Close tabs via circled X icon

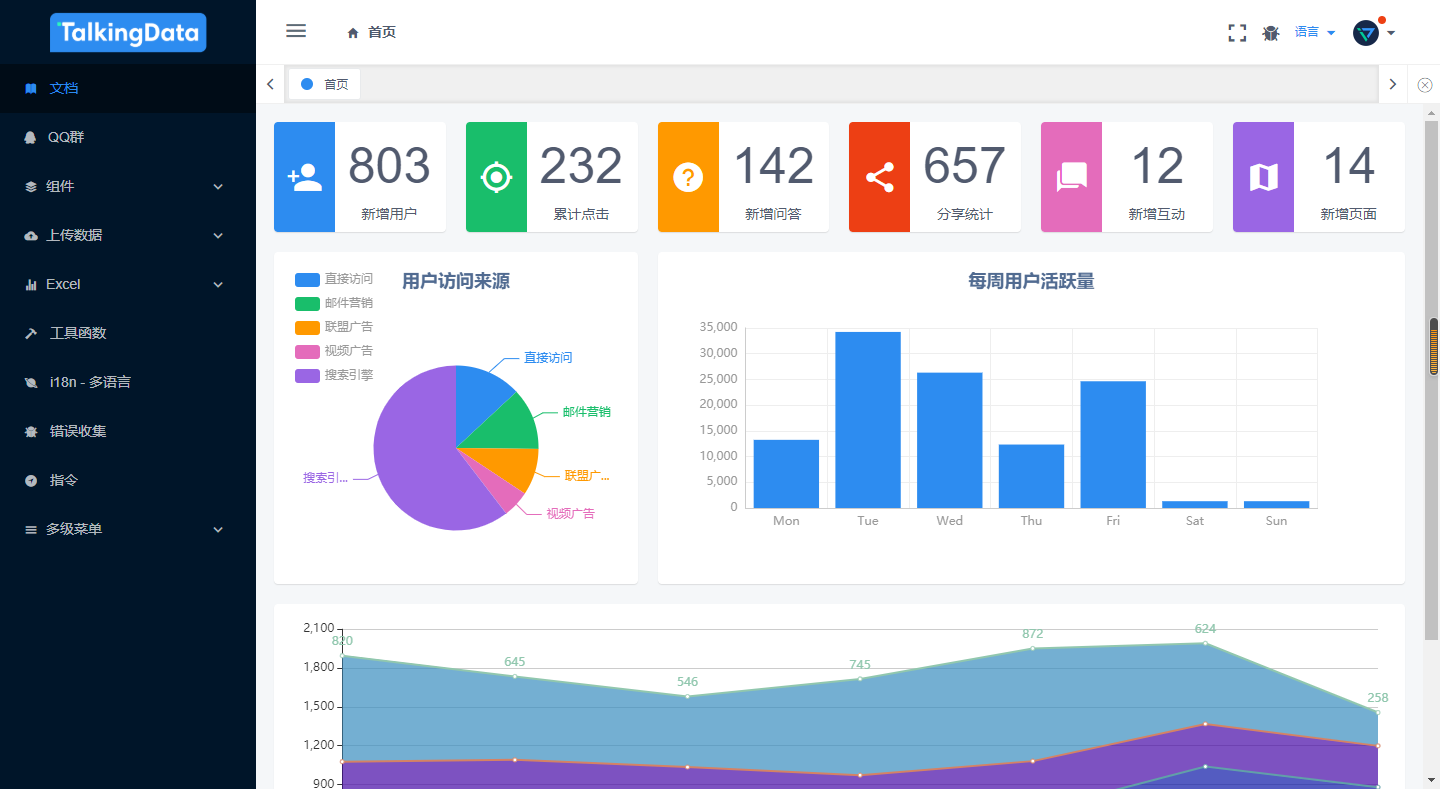click(x=1425, y=85)
